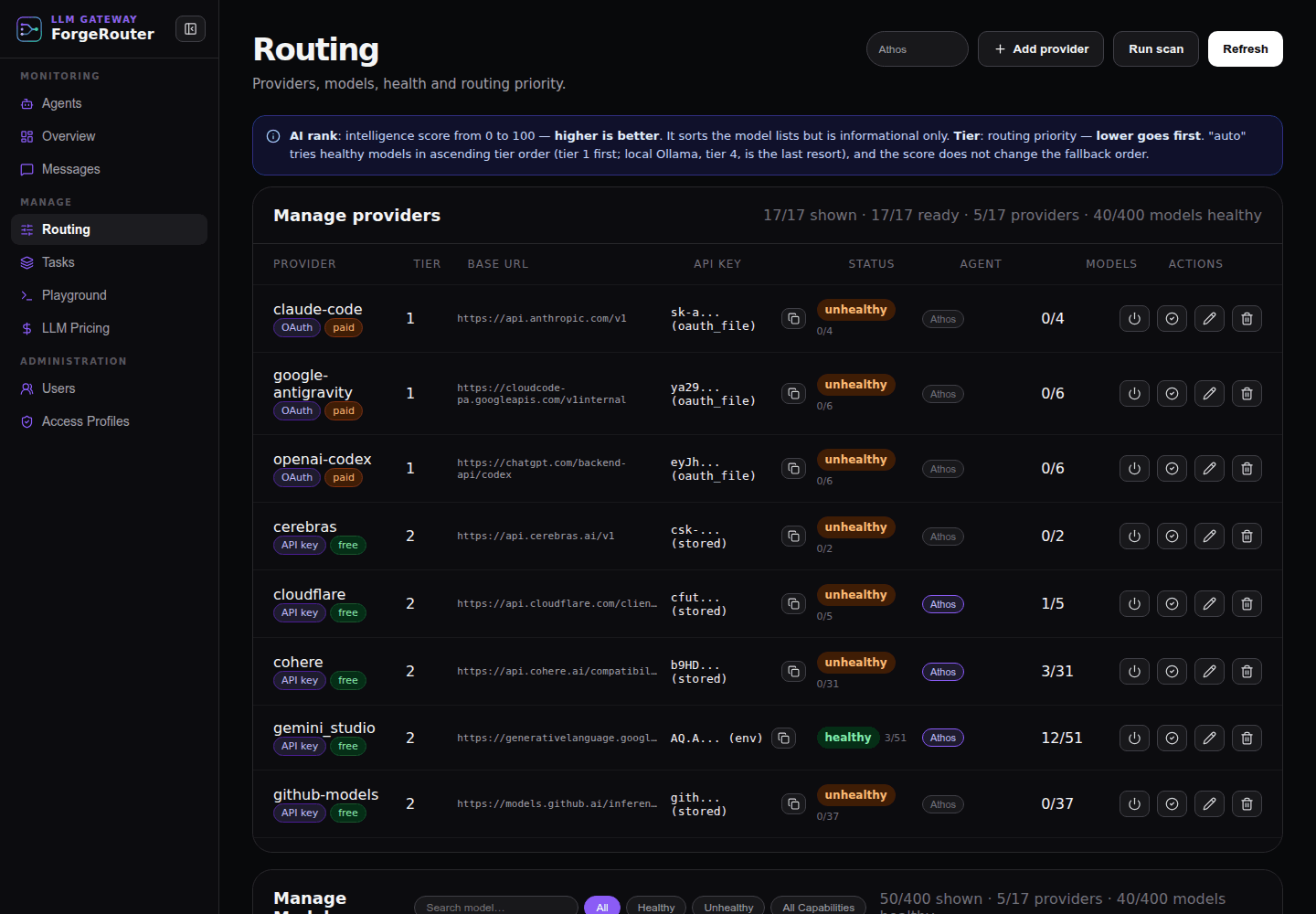1316x914 pixels.
Task: Filter models by Unhealthy
Action: (728, 907)
